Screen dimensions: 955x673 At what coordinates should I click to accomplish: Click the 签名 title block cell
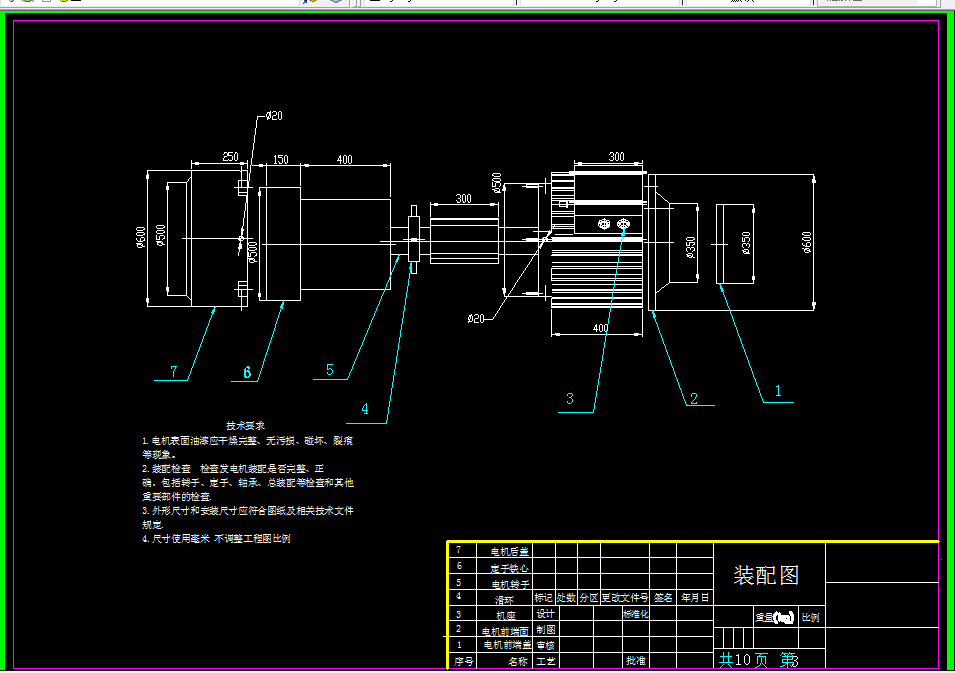click(x=663, y=598)
